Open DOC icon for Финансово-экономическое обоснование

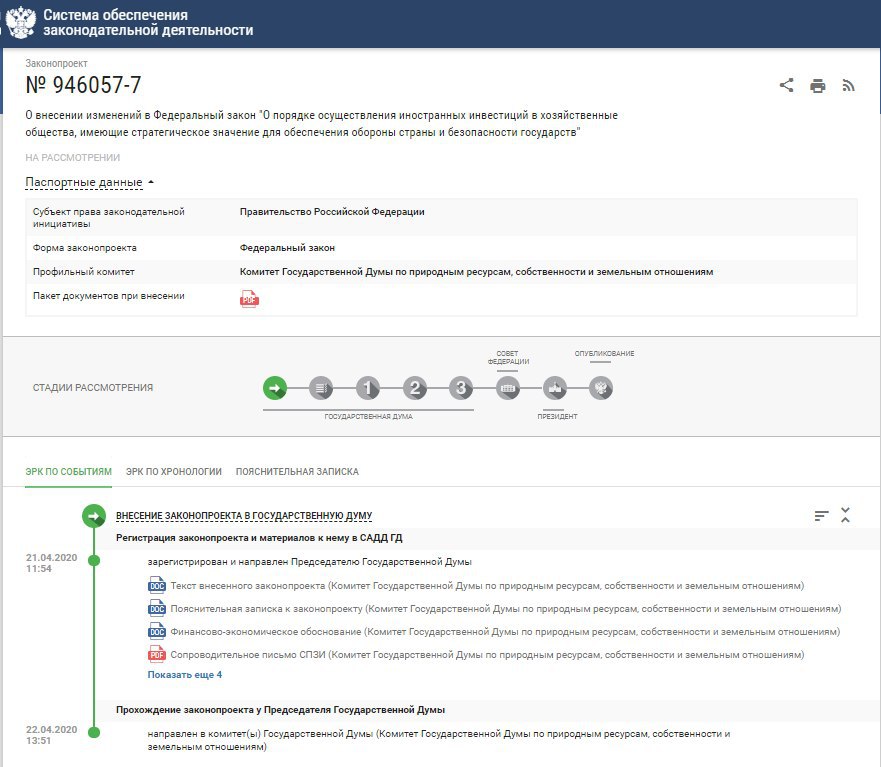point(157,632)
